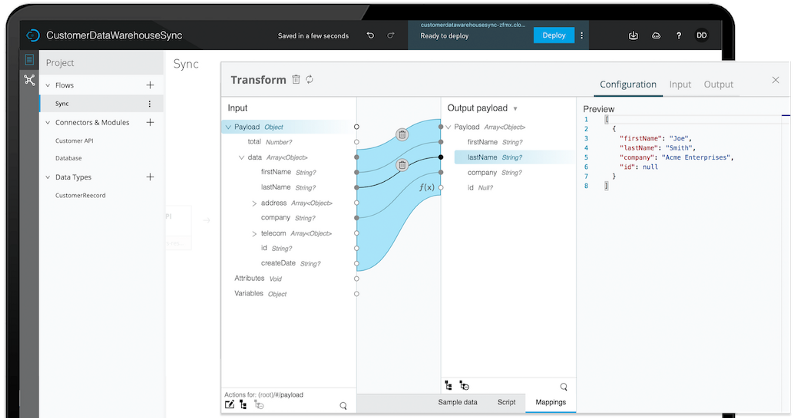Click the Project panel header

(102, 63)
